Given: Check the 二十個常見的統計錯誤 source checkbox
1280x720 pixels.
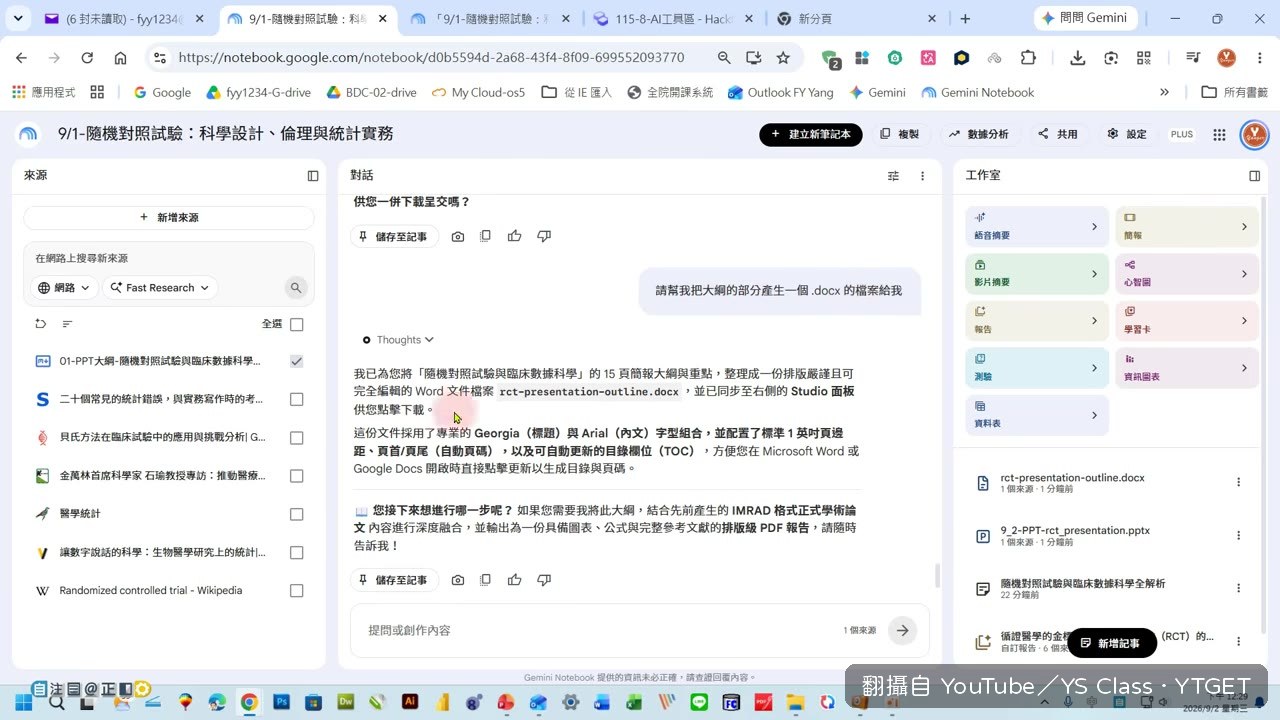Looking at the screenshot, I should pos(296,399).
